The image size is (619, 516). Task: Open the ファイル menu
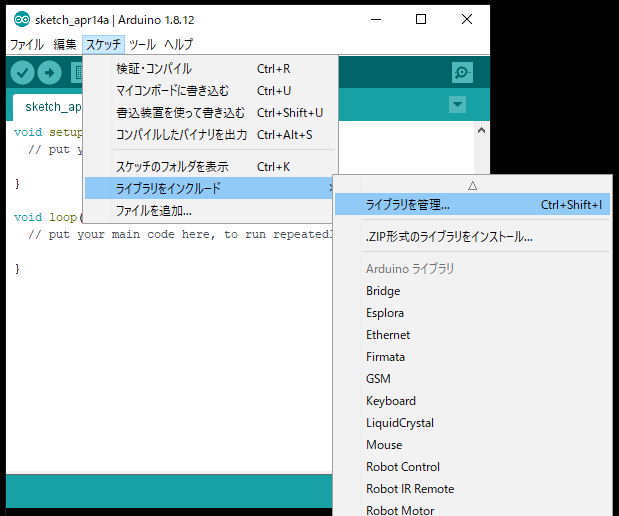point(26,44)
